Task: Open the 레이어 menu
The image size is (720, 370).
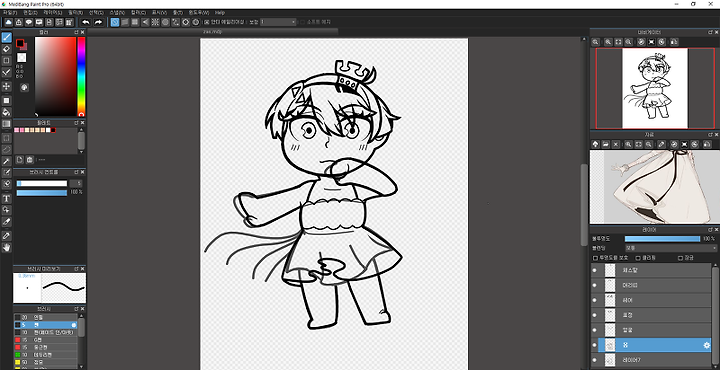Action: [52, 12]
